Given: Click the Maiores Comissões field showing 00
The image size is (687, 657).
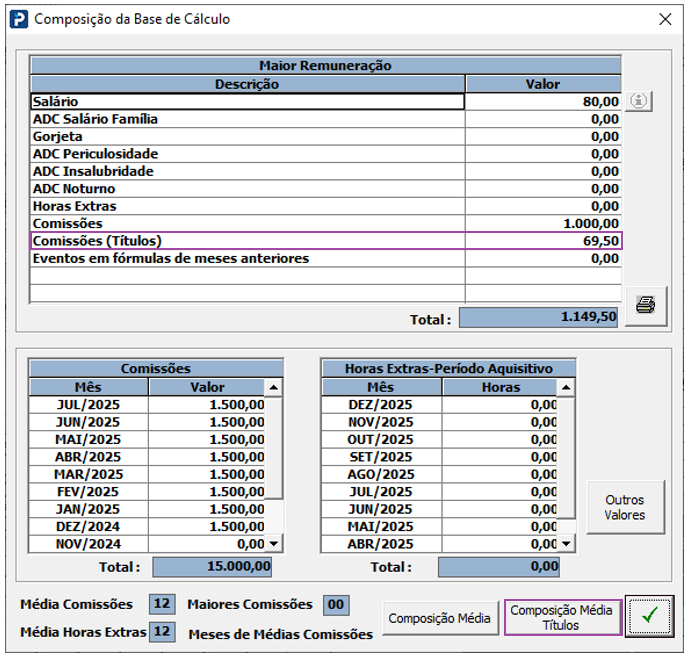Looking at the screenshot, I should [x=336, y=605].
